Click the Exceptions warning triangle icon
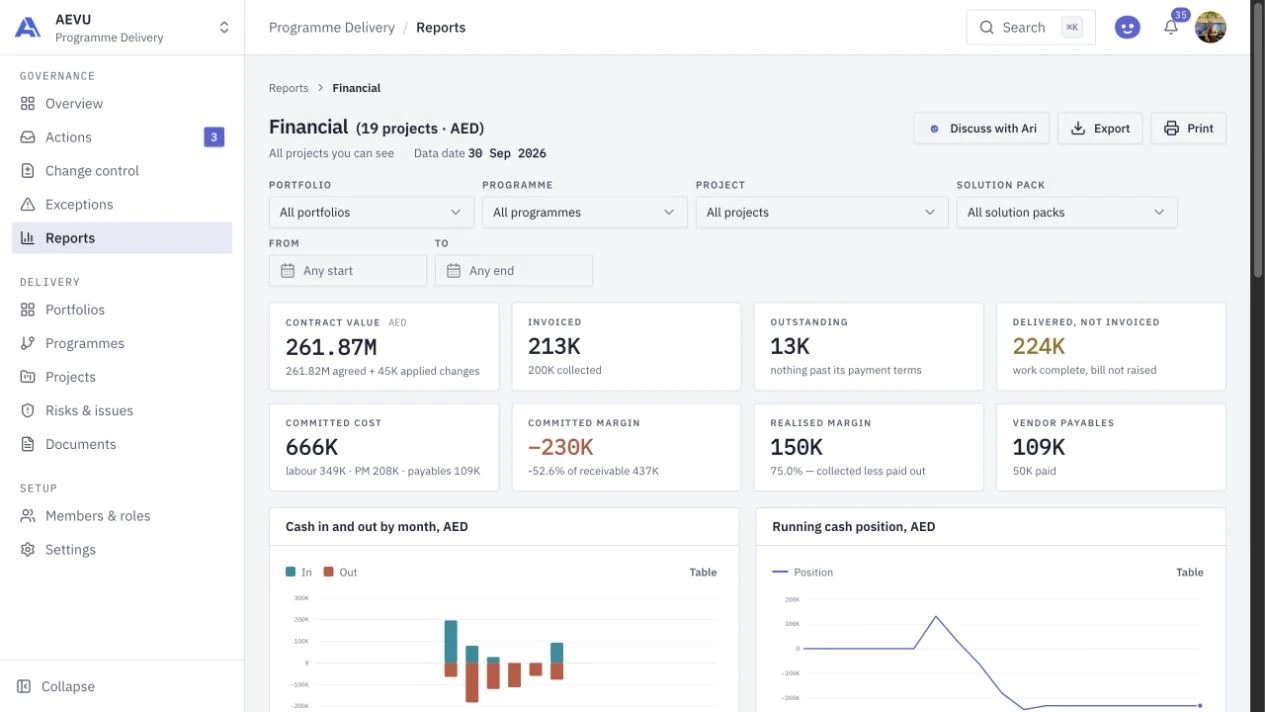This screenshot has width=1265, height=712. (x=28, y=204)
